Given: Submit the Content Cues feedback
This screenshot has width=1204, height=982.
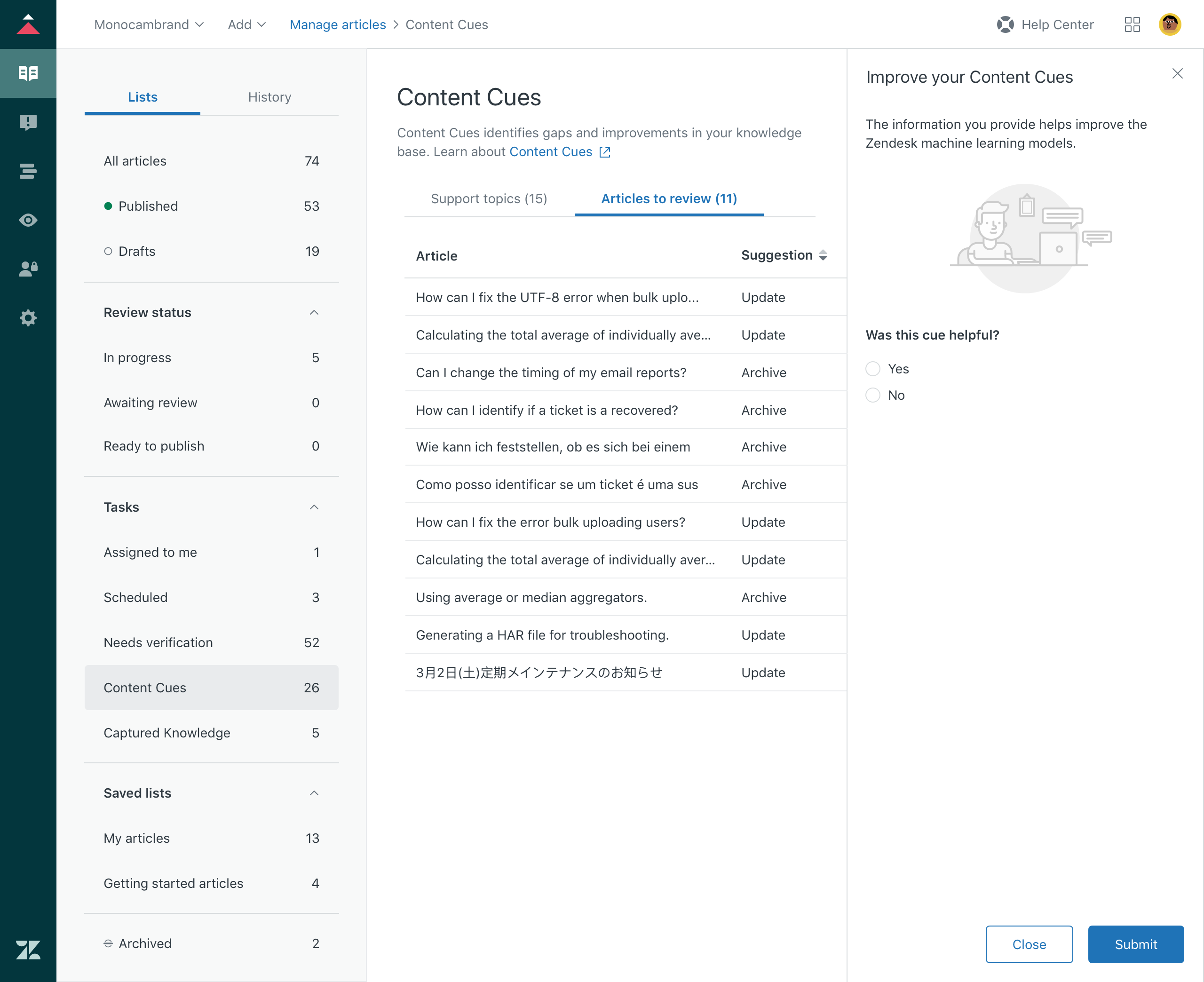Looking at the screenshot, I should coord(1136,943).
